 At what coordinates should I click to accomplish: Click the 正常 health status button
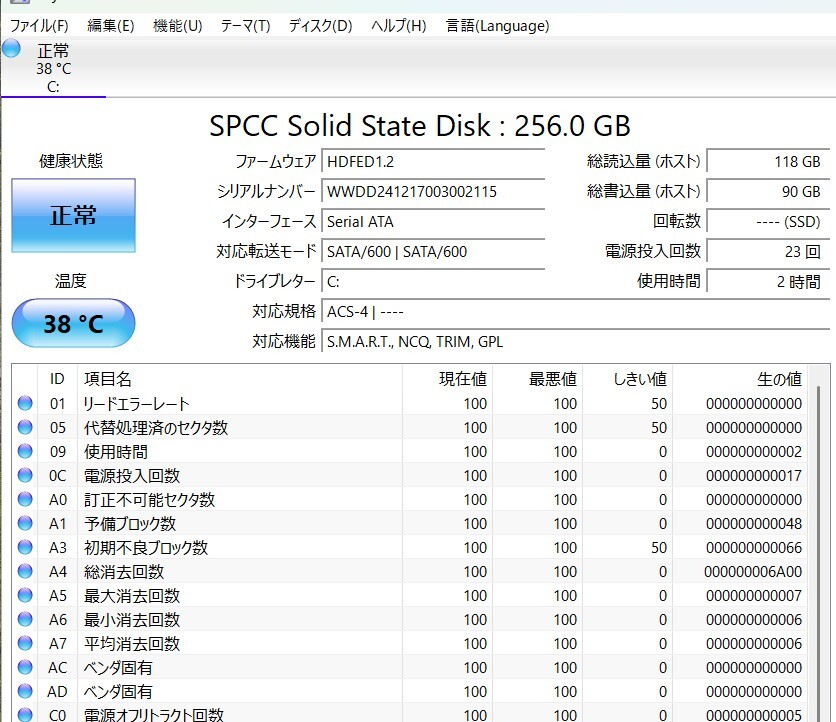(73, 215)
